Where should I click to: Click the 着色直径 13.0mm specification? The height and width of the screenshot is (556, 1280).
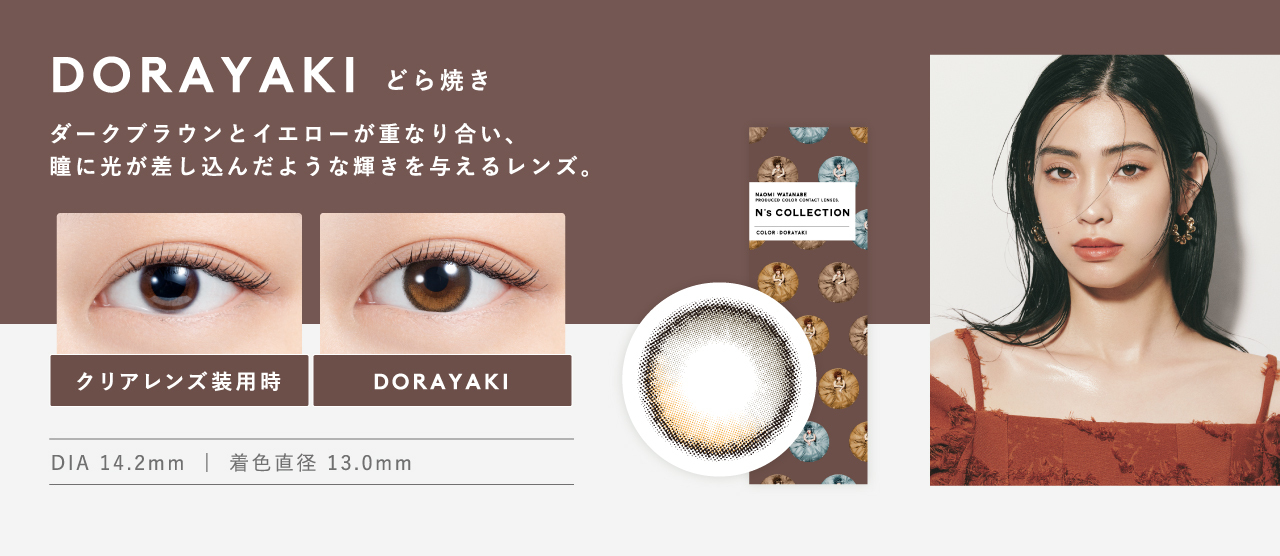pyautogui.click(x=321, y=463)
